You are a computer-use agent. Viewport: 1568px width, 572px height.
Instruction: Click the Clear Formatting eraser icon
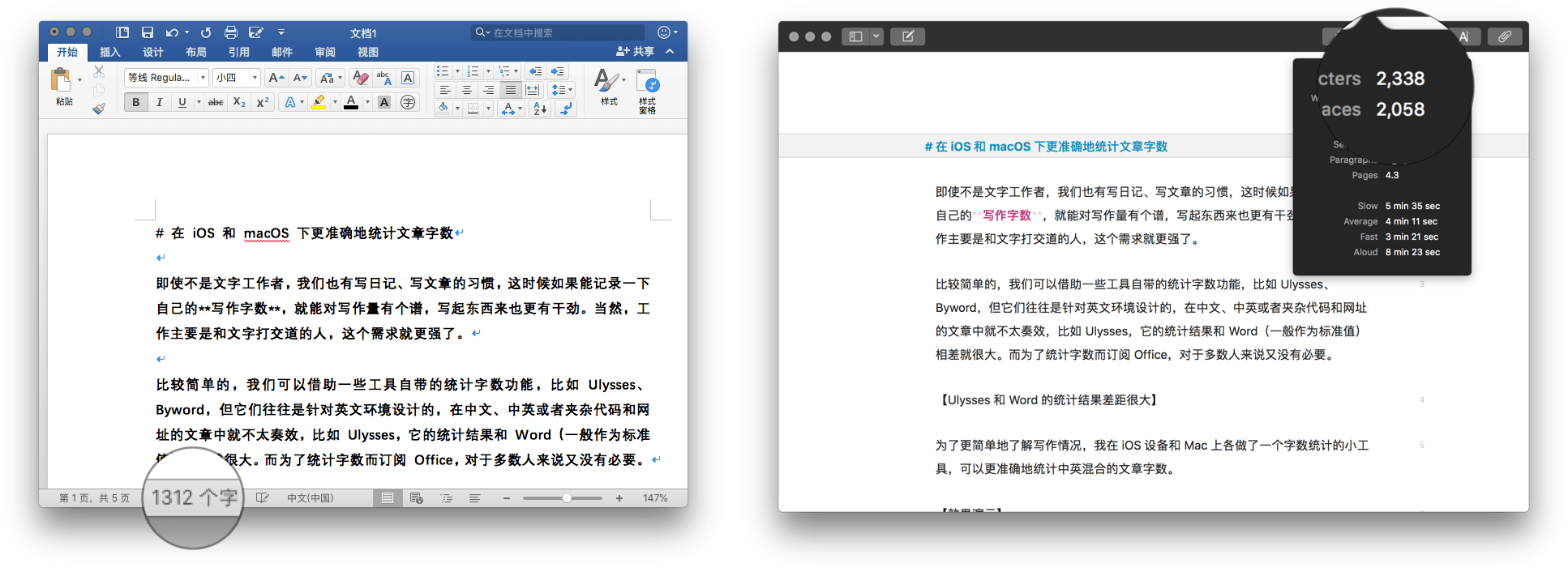tap(361, 78)
